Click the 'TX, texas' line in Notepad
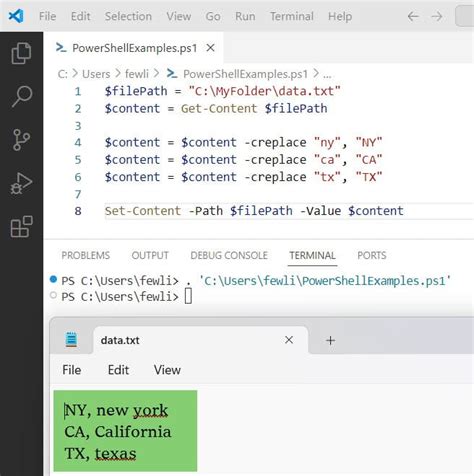 pyautogui.click(x=100, y=453)
